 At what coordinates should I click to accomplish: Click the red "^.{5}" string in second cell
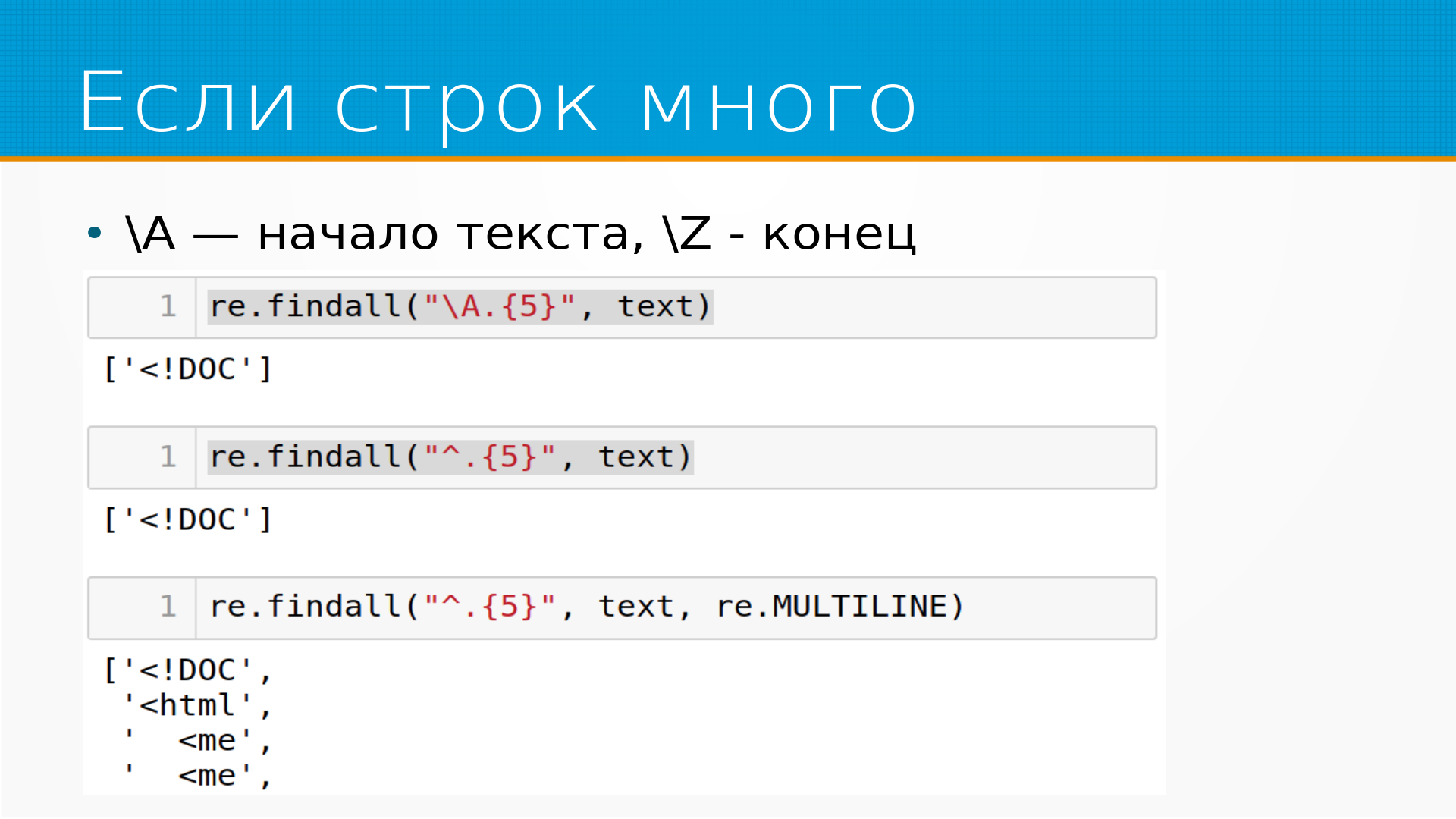(489, 457)
